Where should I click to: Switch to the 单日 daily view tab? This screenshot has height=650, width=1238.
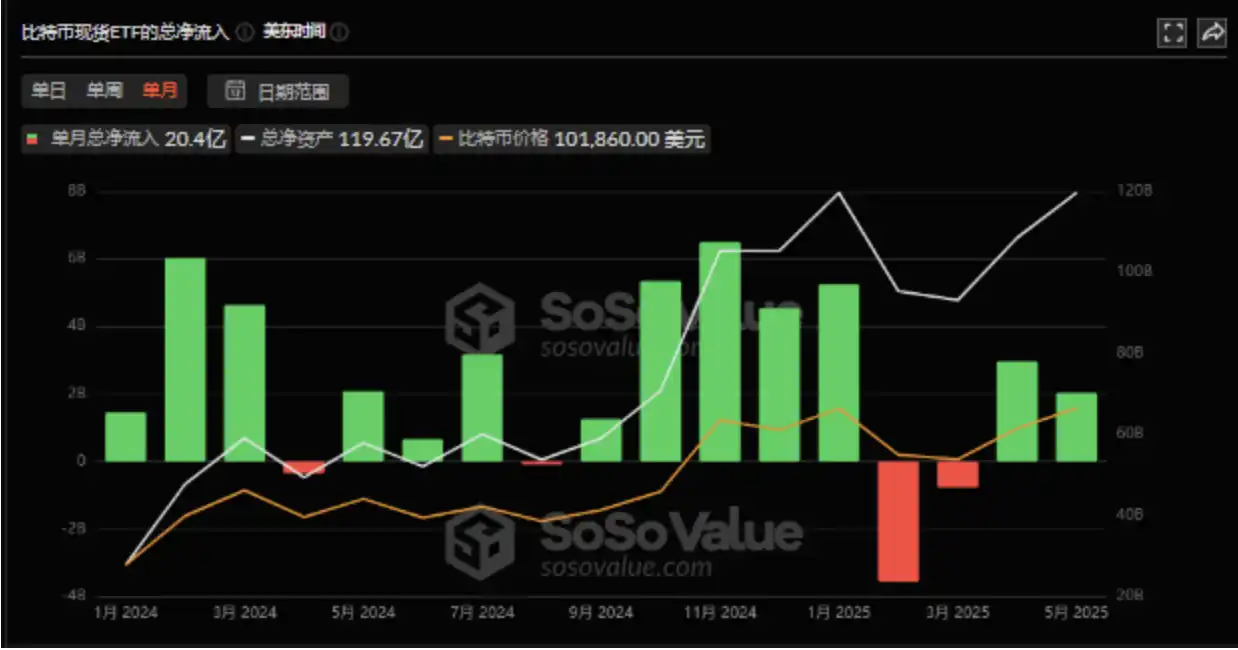tap(48, 91)
